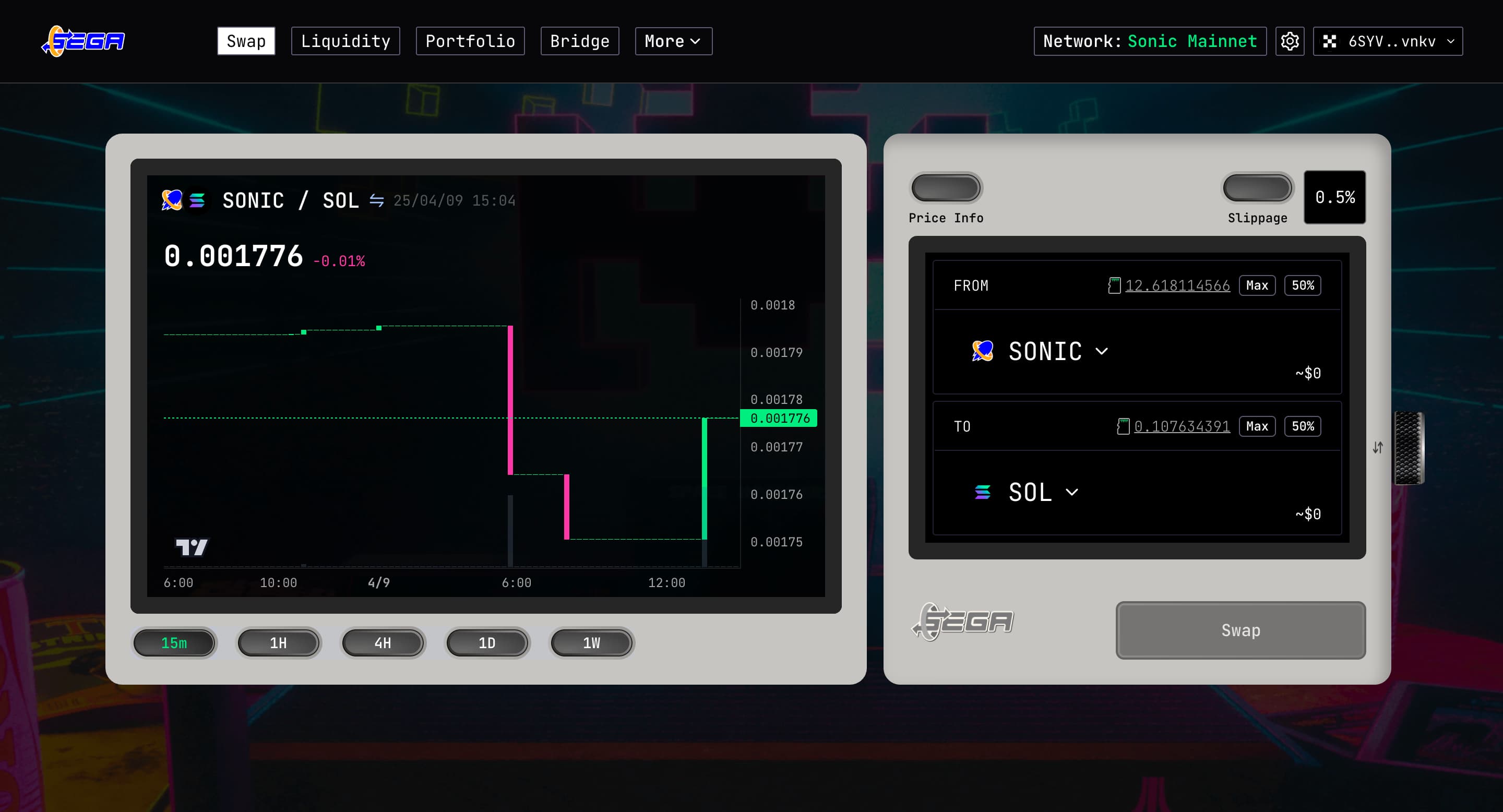
Task: Click 50% in the TO row
Action: point(1302,426)
